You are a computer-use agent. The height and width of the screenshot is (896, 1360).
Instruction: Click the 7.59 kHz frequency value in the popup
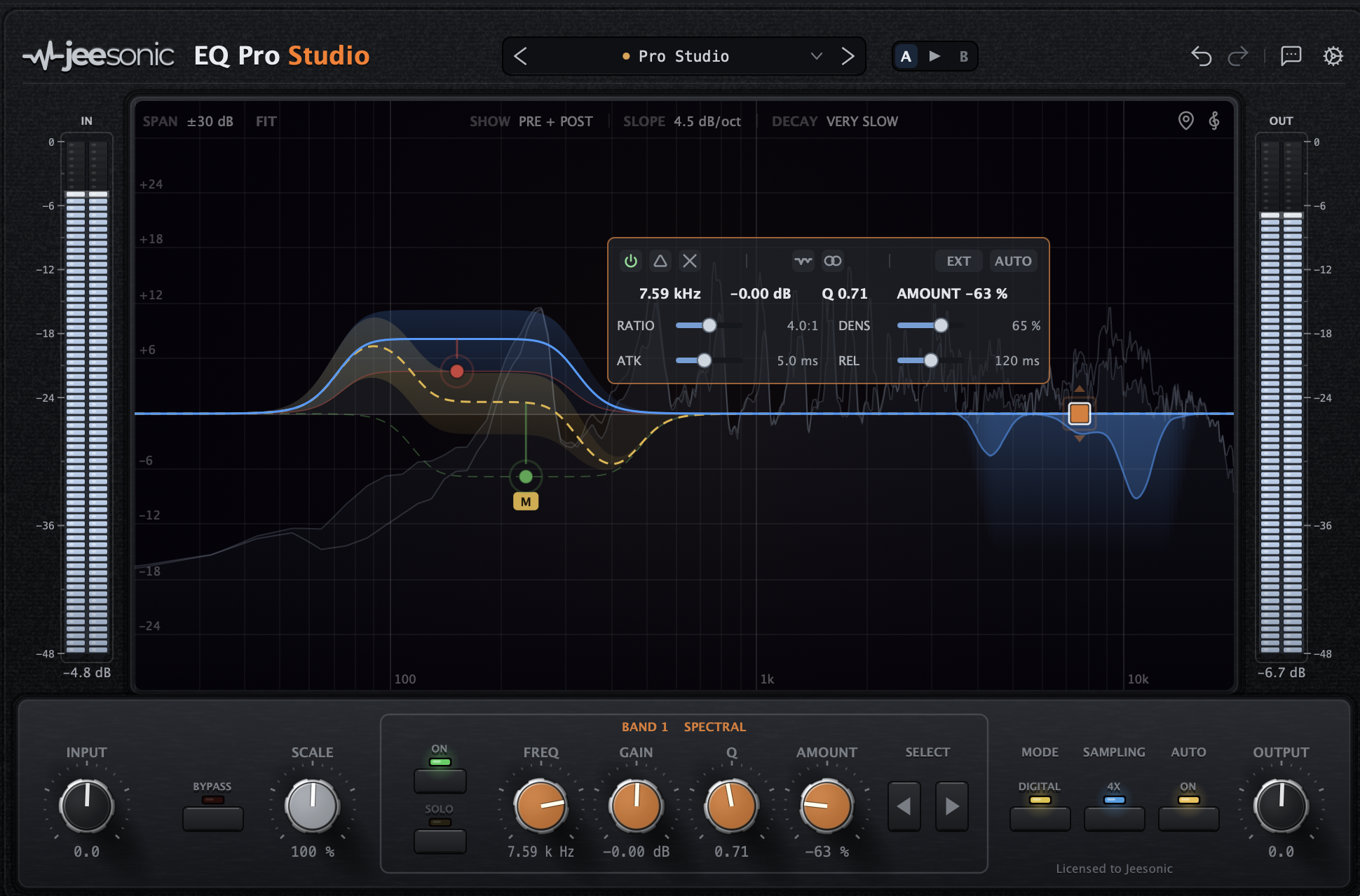(x=669, y=294)
